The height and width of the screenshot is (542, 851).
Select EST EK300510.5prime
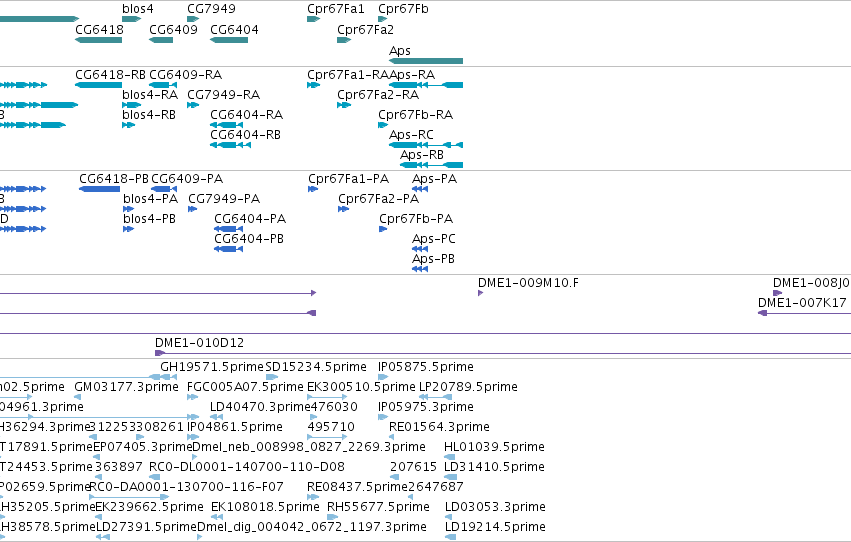tap(361, 387)
